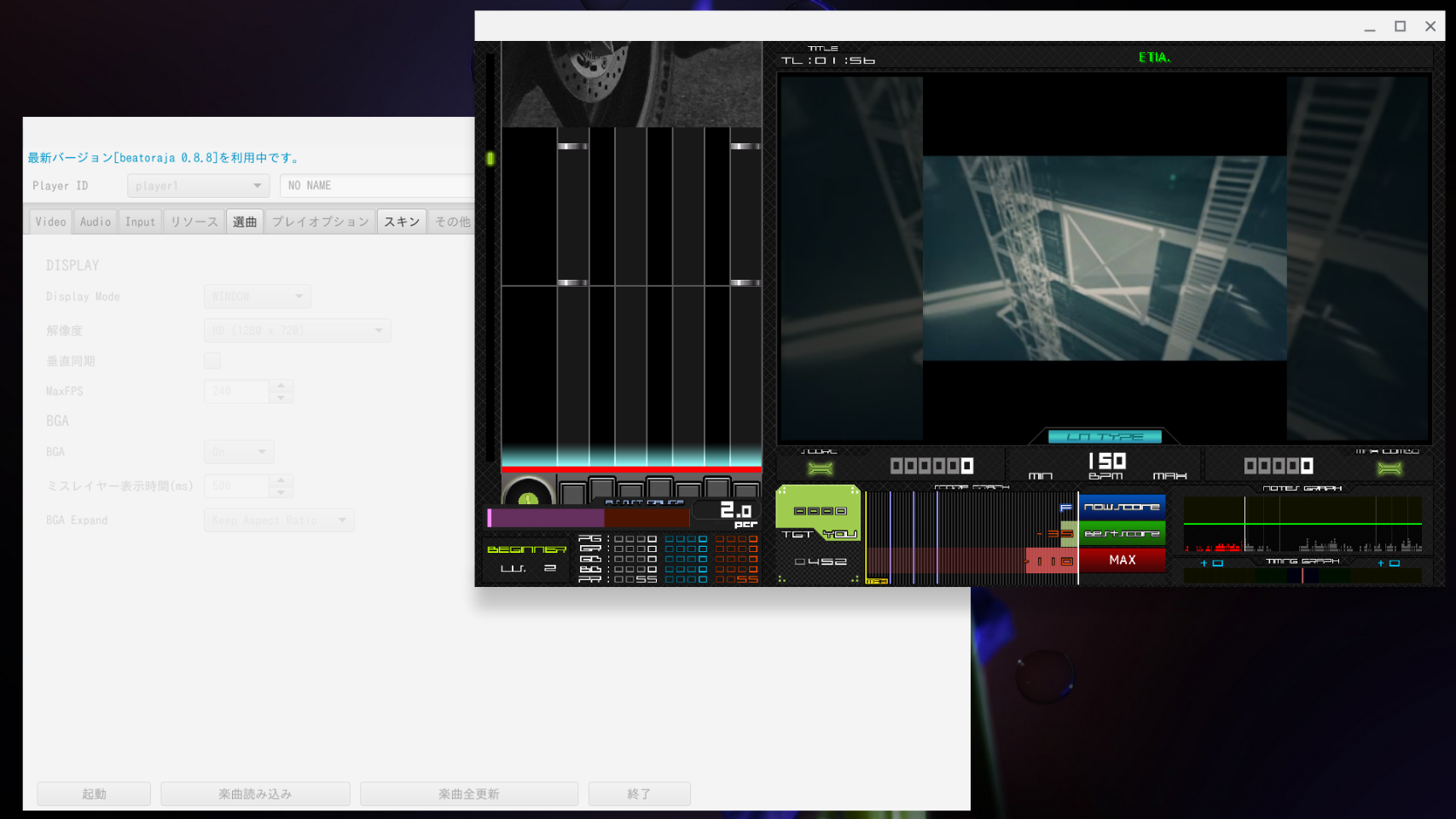1456x819 pixels.
Task: Open the 解像度 resolution dropdown
Action: [297, 331]
